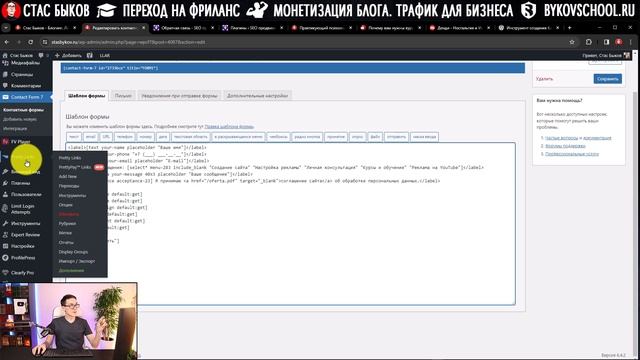Choose Рубрики in the flyout menu
The height and width of the screenshot is (360, 640).
[67, 224]
